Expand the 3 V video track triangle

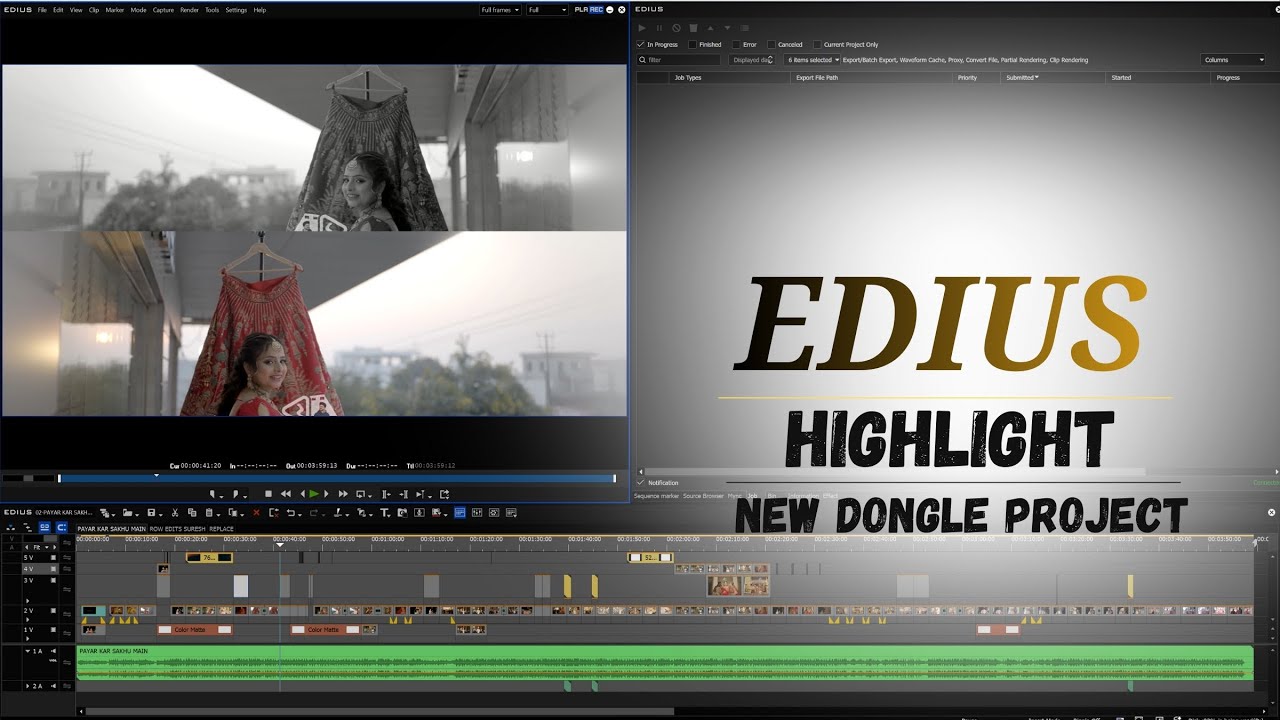pyautogui.click(x=28, y=601)
